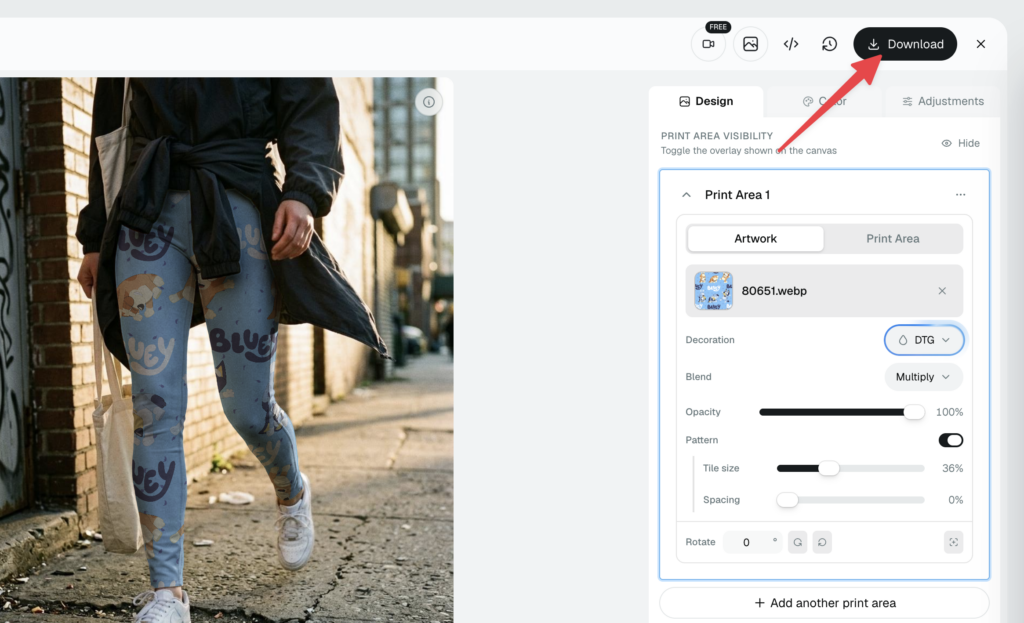
Task: Select the Artwork segment
Action: [756, 238]
